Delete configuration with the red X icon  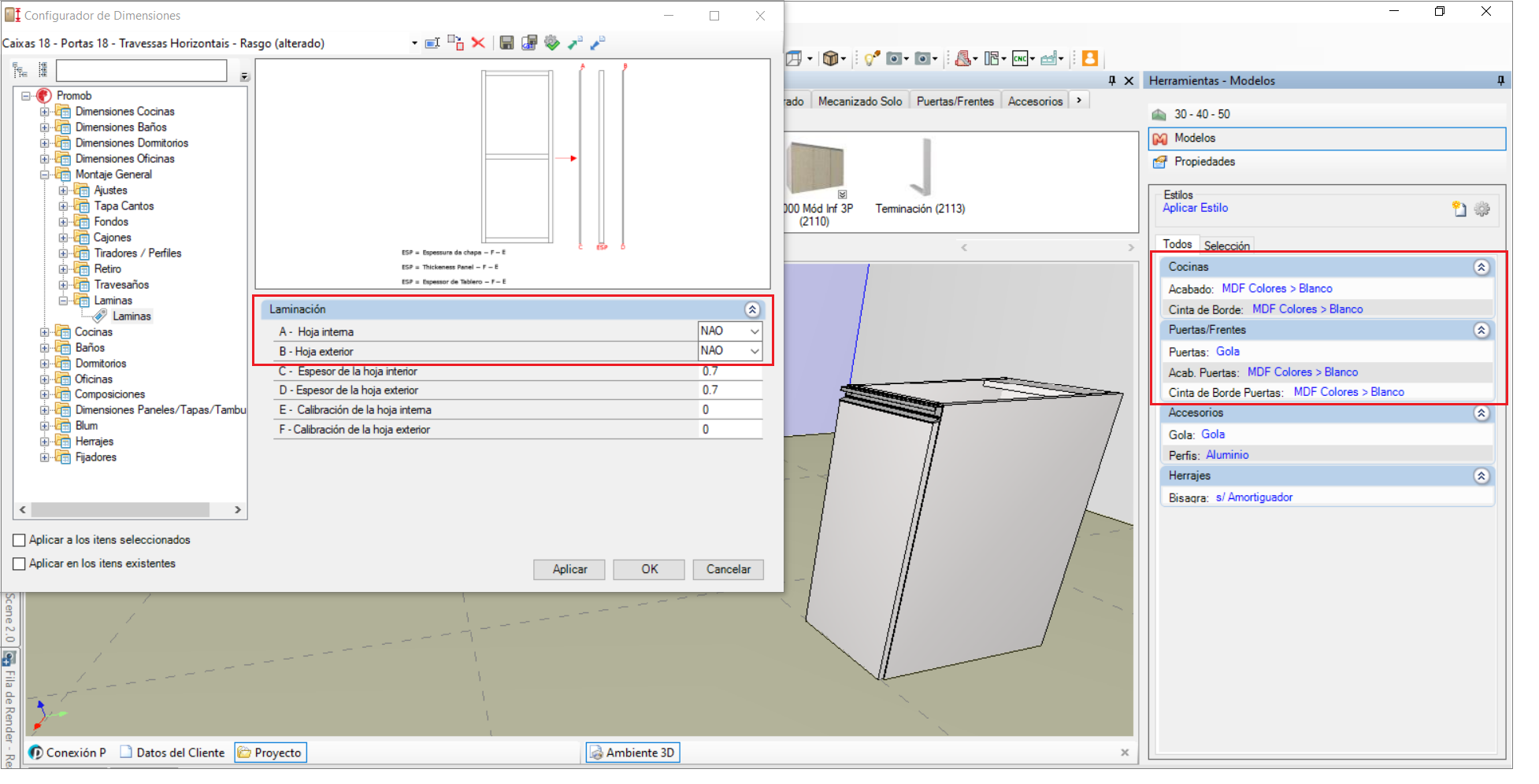click(478, 43)
